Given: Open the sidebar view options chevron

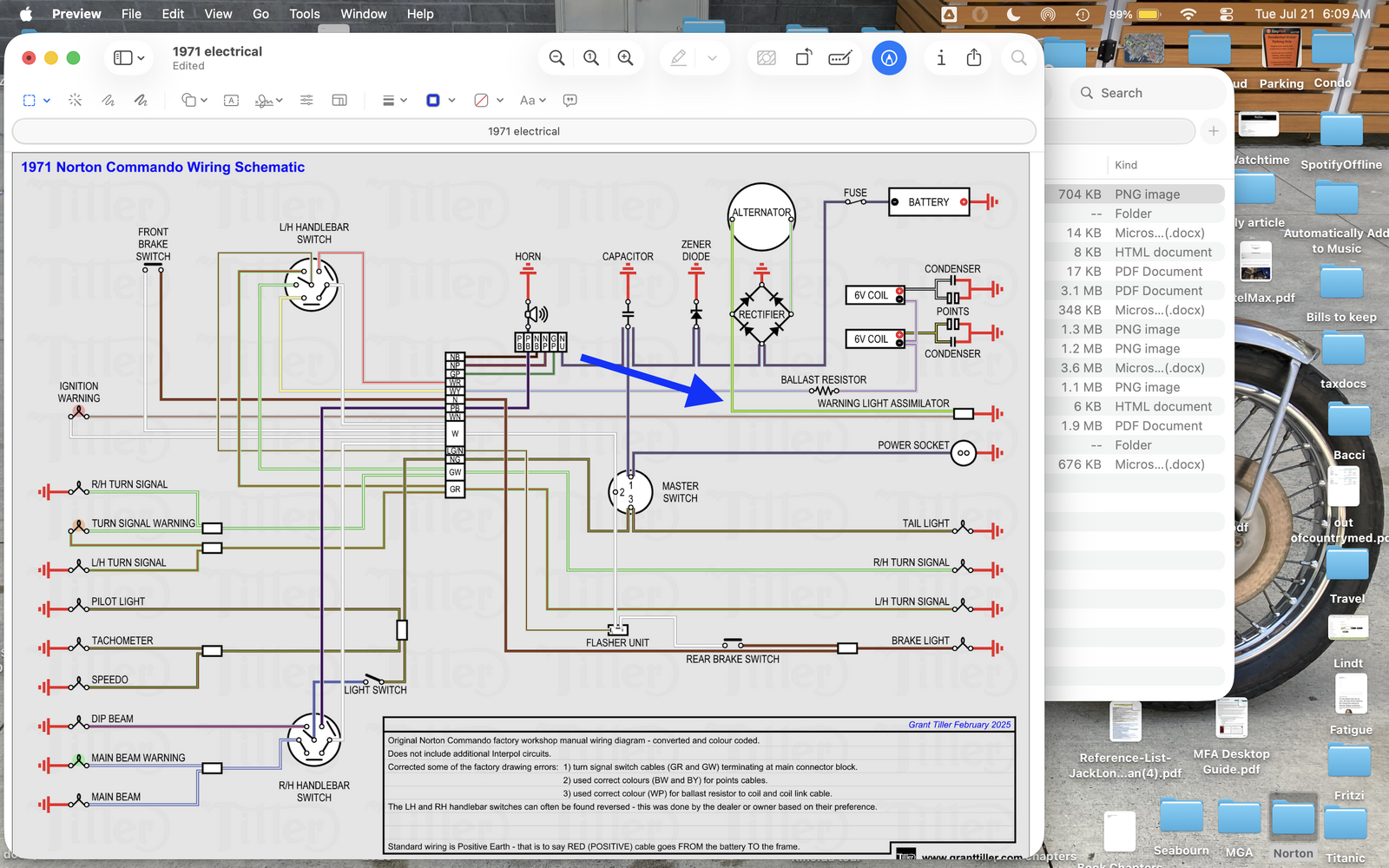Looking at the screenshot, I should (142, 58).
